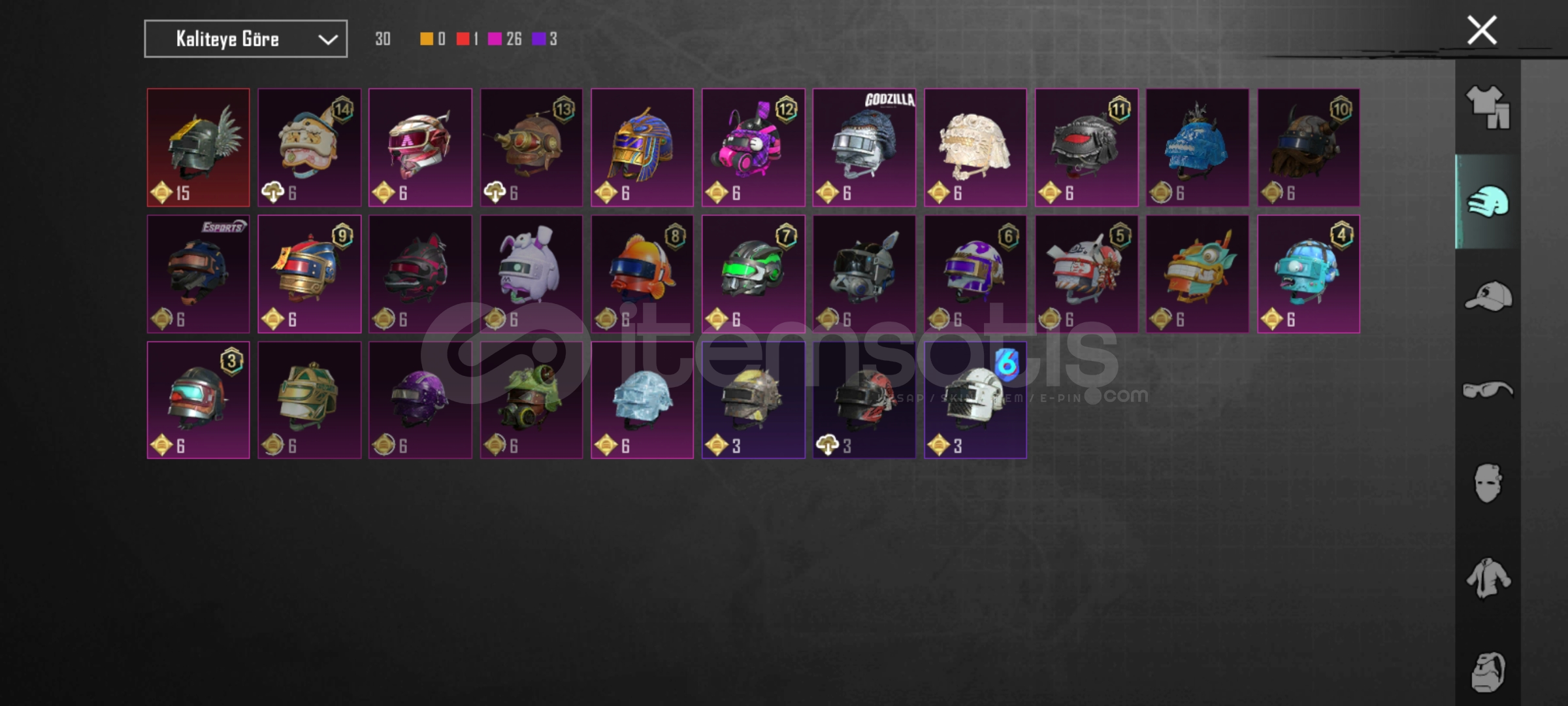Select the Godzilla helmet thumbnail

pos(864,148)
